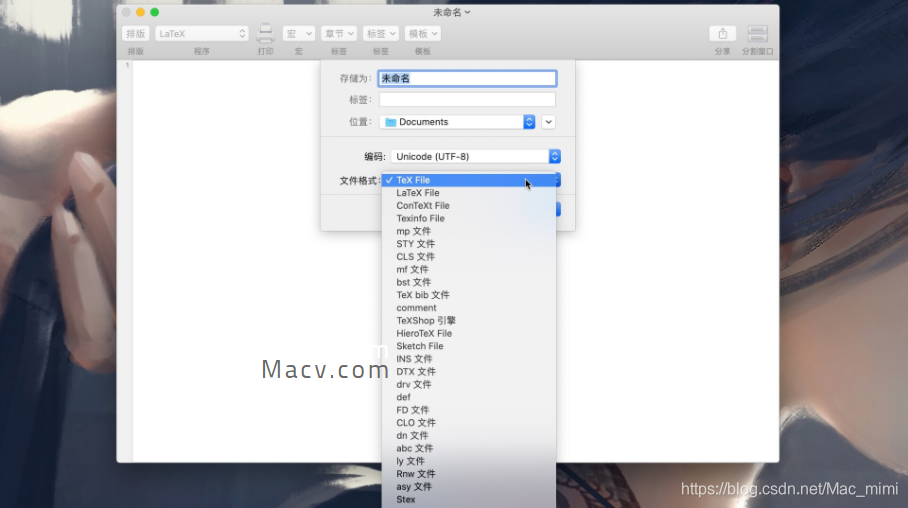908x508 pixels.
Task: Click the Documents folder icon
Action: [391, 122]
